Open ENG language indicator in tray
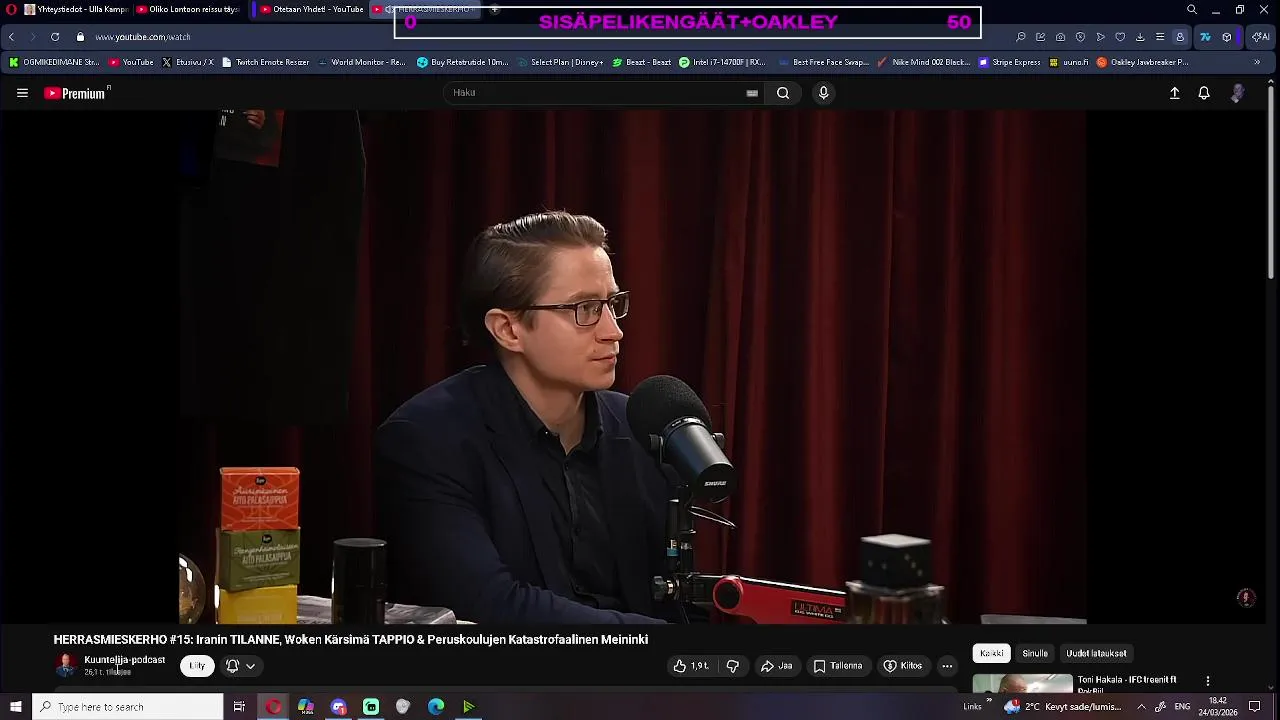 (1182, 707)
